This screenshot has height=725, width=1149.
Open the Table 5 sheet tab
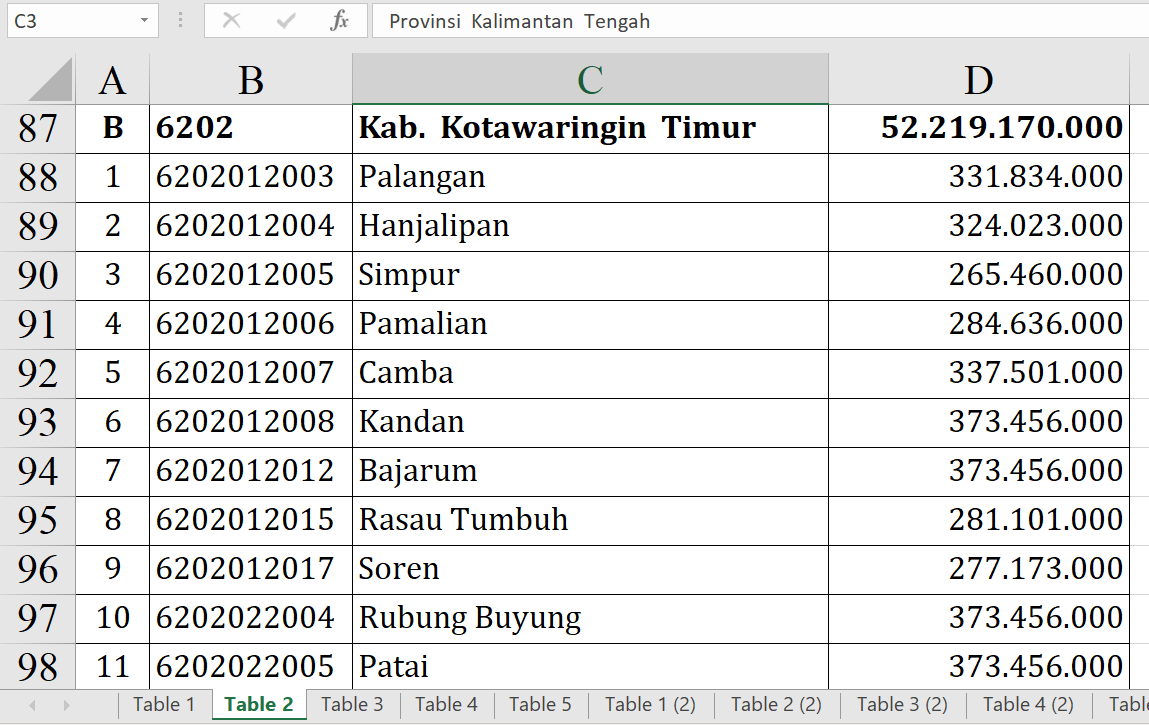click(x=540, y=704)
